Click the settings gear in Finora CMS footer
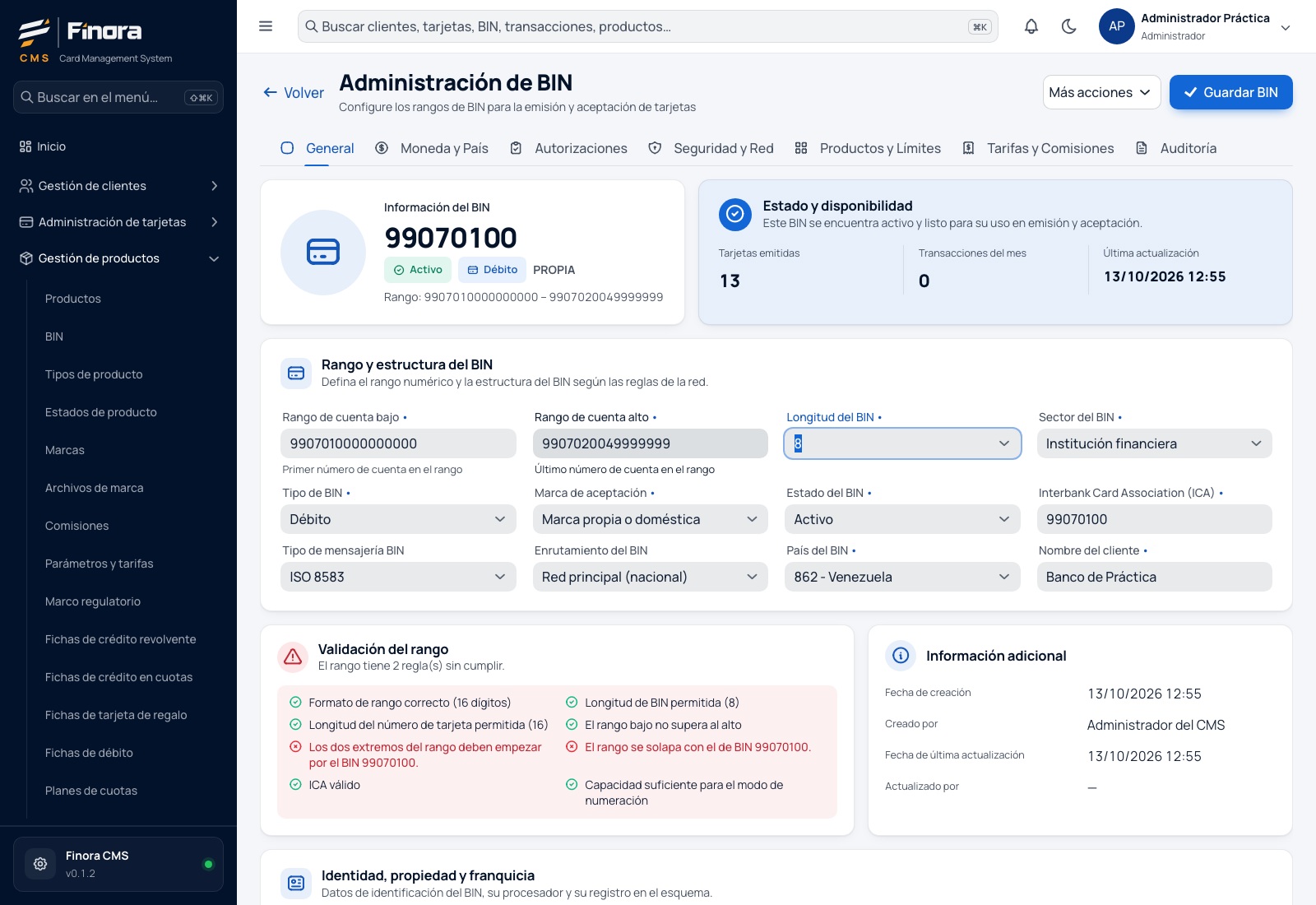This screenshot has width=1316, height=905. tap(40, 864)
